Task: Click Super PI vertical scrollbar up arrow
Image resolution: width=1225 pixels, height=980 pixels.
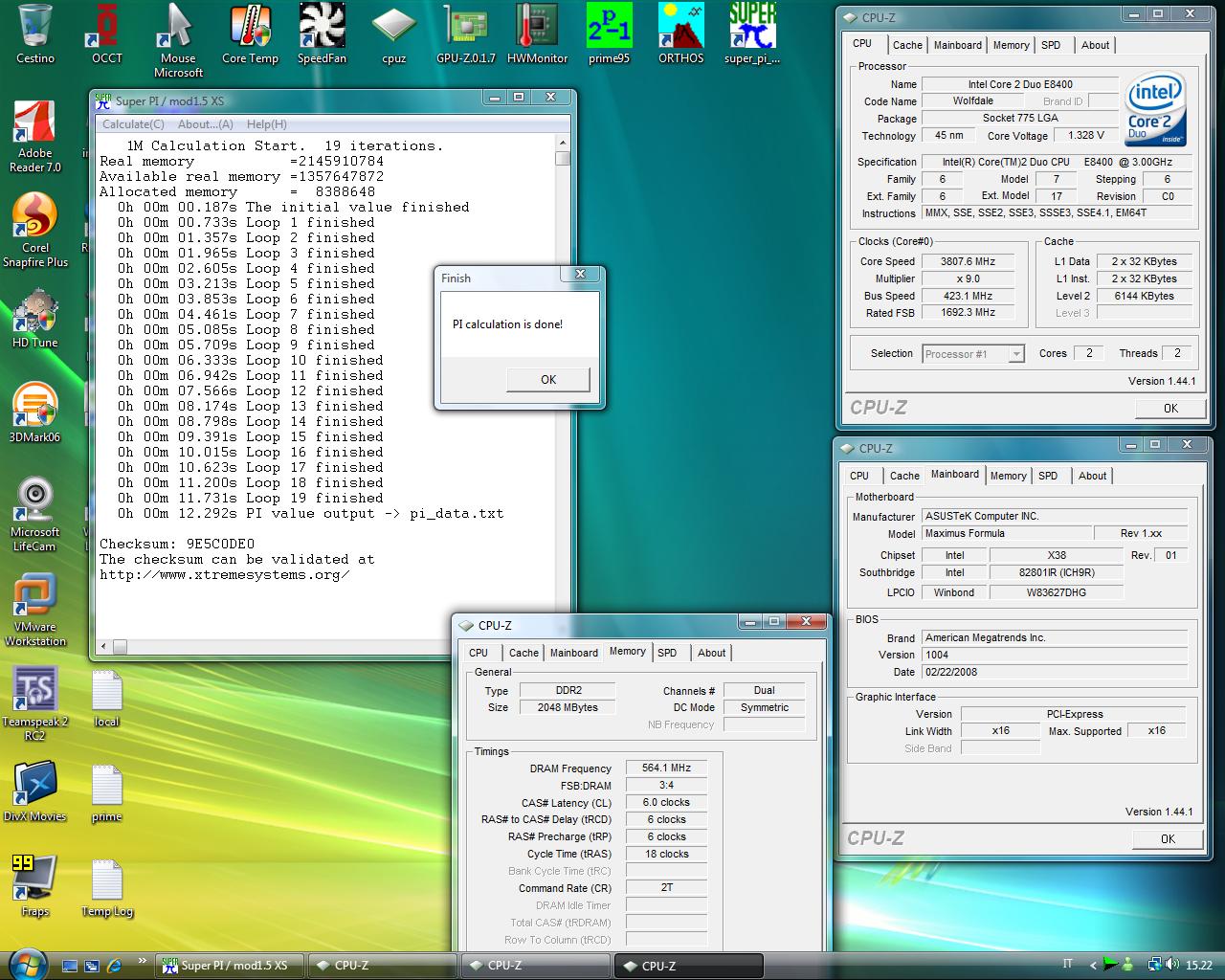Action: [x=562, y=143]
